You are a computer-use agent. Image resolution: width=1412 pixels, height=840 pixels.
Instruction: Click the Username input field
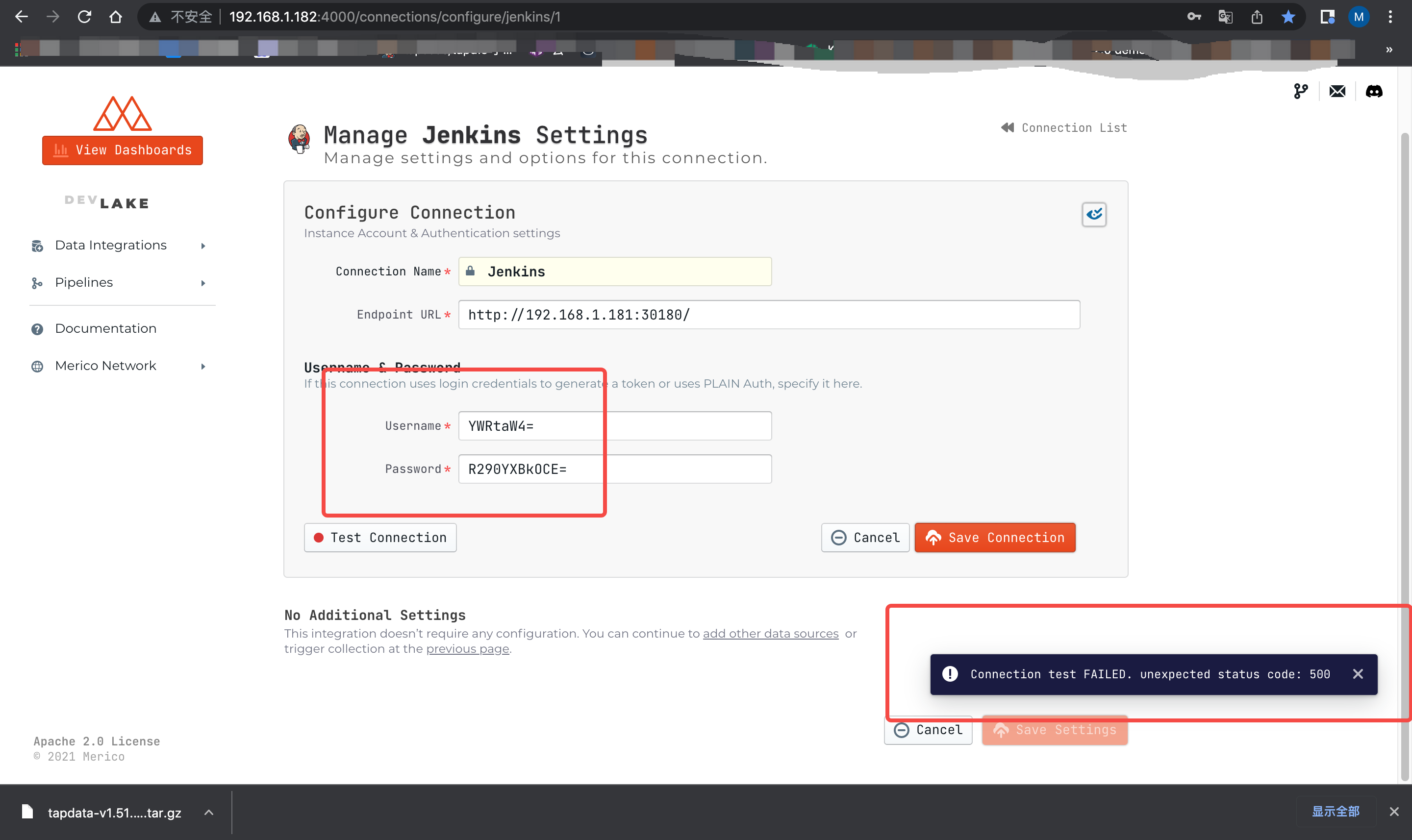pos(615,426)
